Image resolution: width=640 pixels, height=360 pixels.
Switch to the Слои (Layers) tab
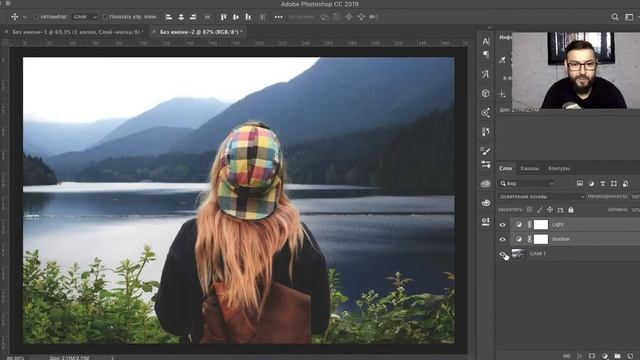point(505,168)
